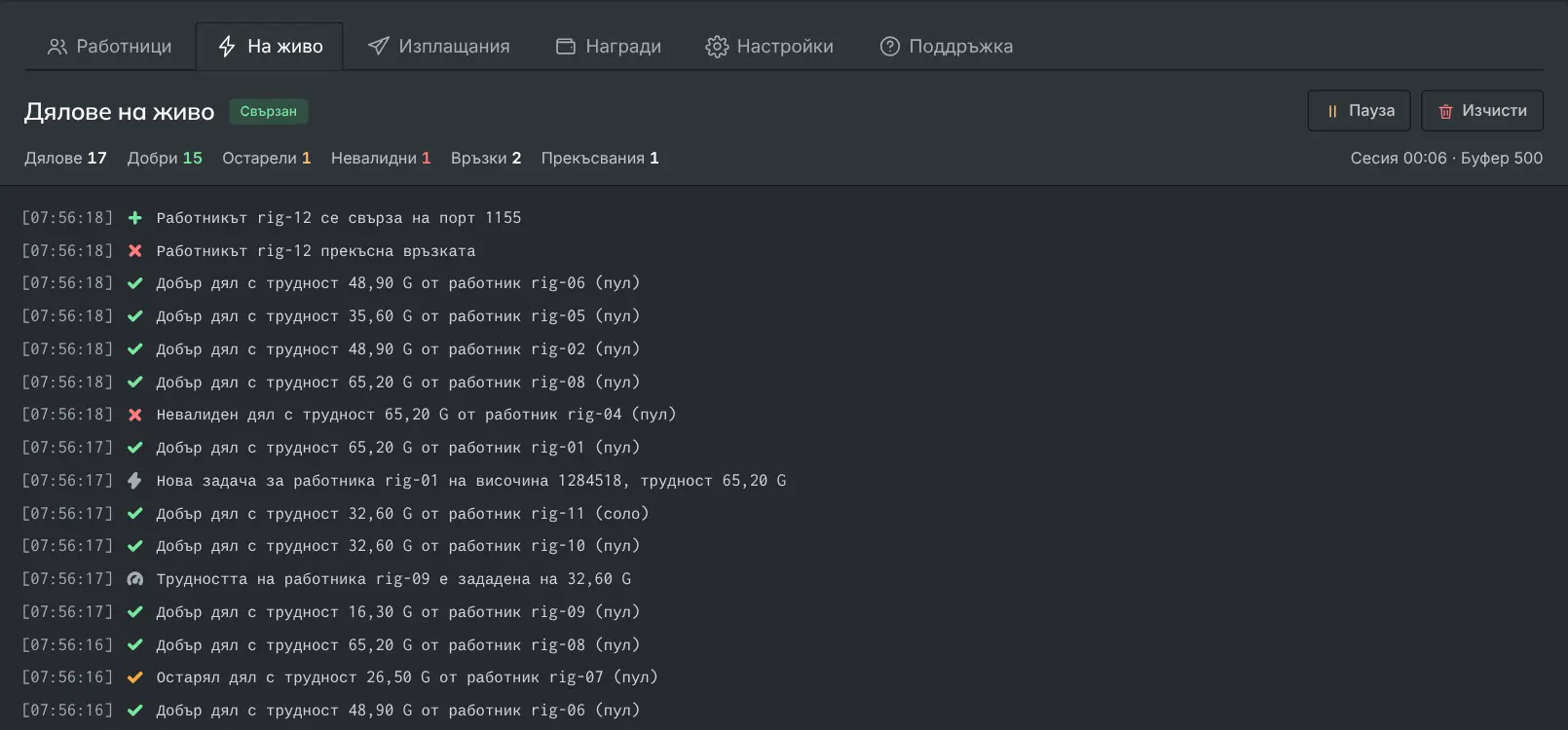Image resolution: width=1568 pixels, height=730 pixels.
Task: Go to the Настройки tab
Action: (x=769, y=46)
